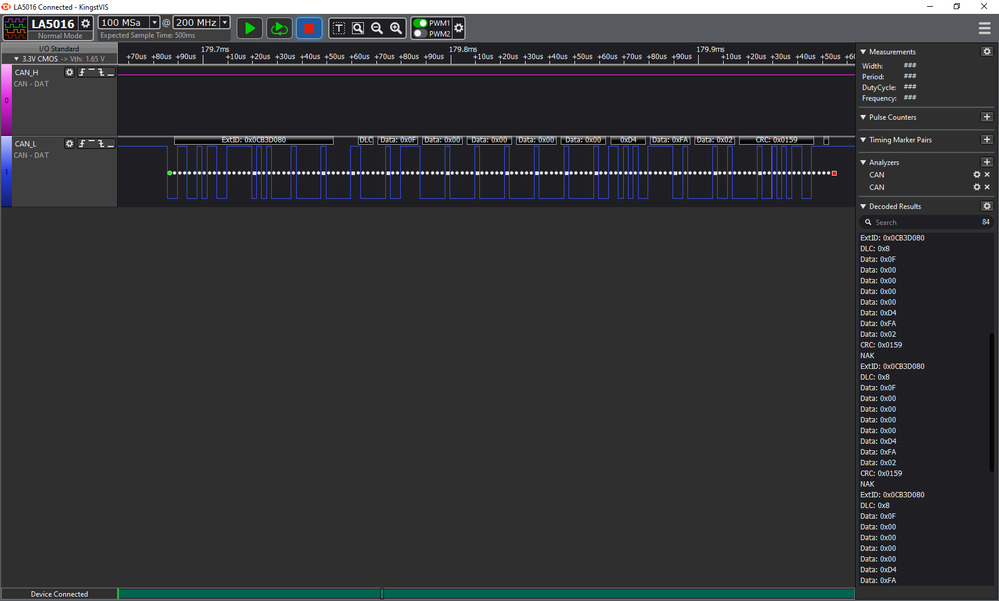The width and height of the screenshot is (999, 601).
Task: Click the colored waveform mode icon
Action: pos(15,28)
